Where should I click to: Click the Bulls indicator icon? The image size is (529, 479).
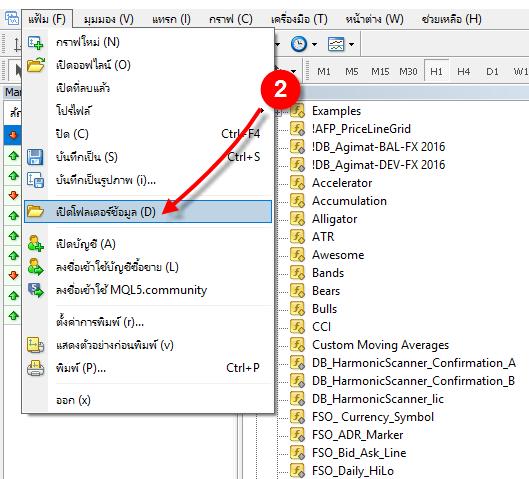297,308
